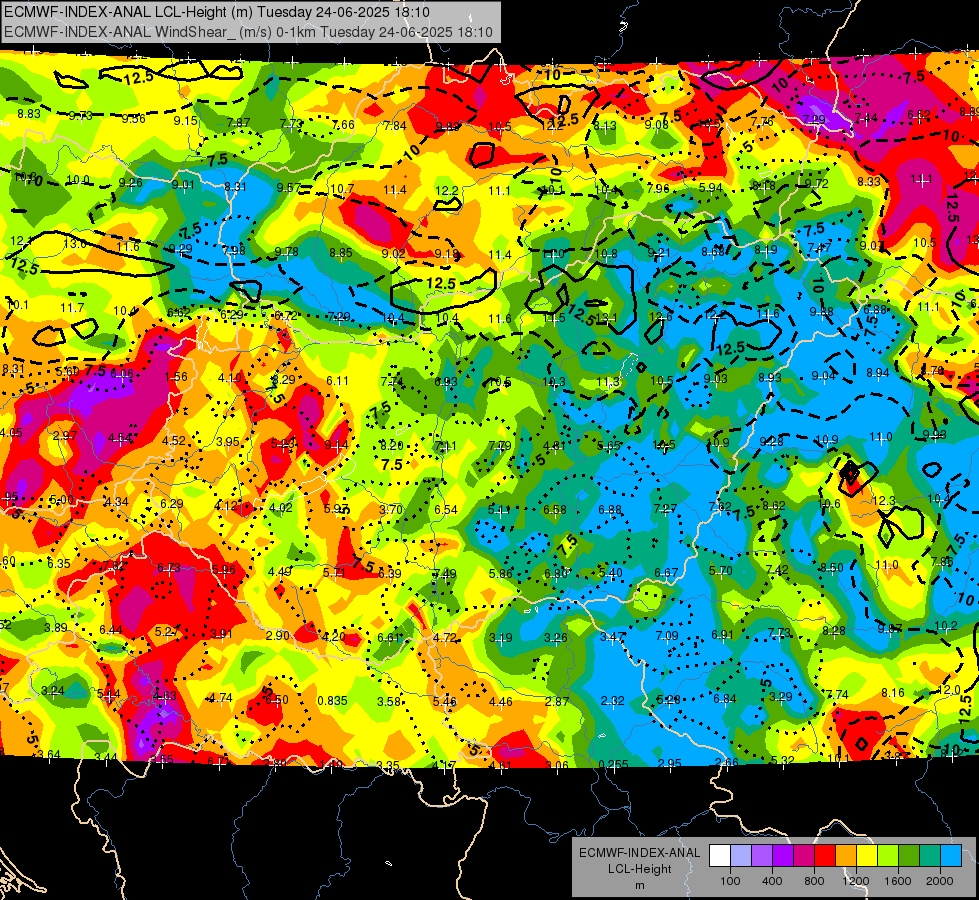Click the grid value 3.70
This screenshot has height=900, width=979.
391,510
